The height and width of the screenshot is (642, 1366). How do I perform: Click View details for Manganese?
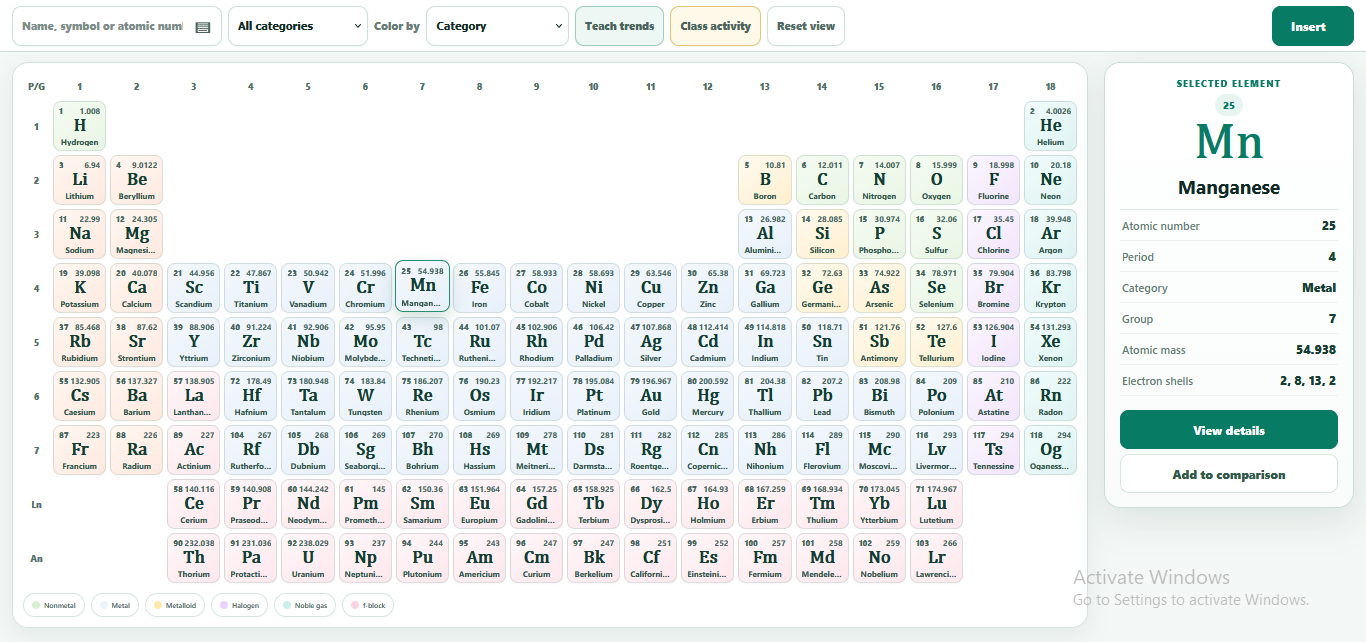[x=1228, y=430]
